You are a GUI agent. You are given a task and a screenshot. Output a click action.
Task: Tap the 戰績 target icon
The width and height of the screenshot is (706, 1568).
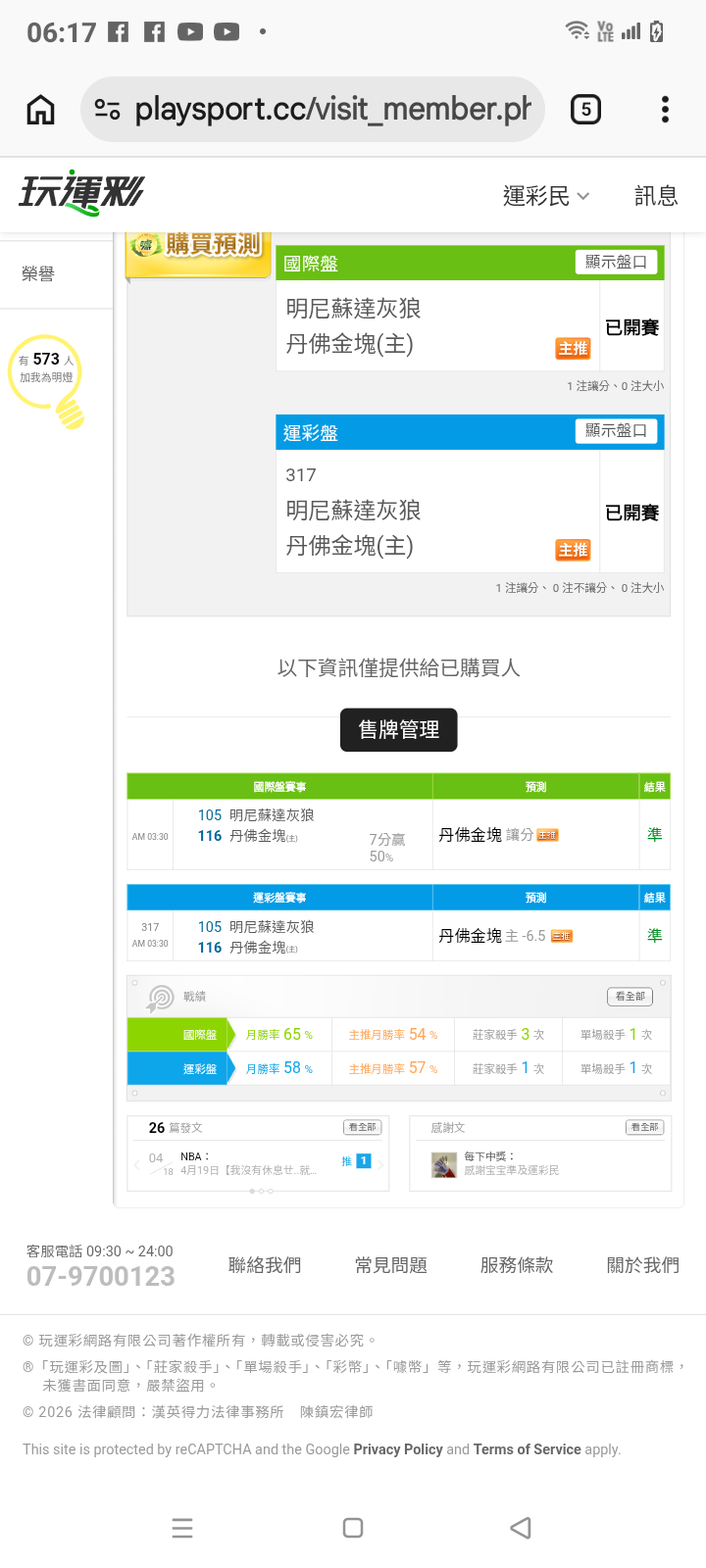(160, 998)
